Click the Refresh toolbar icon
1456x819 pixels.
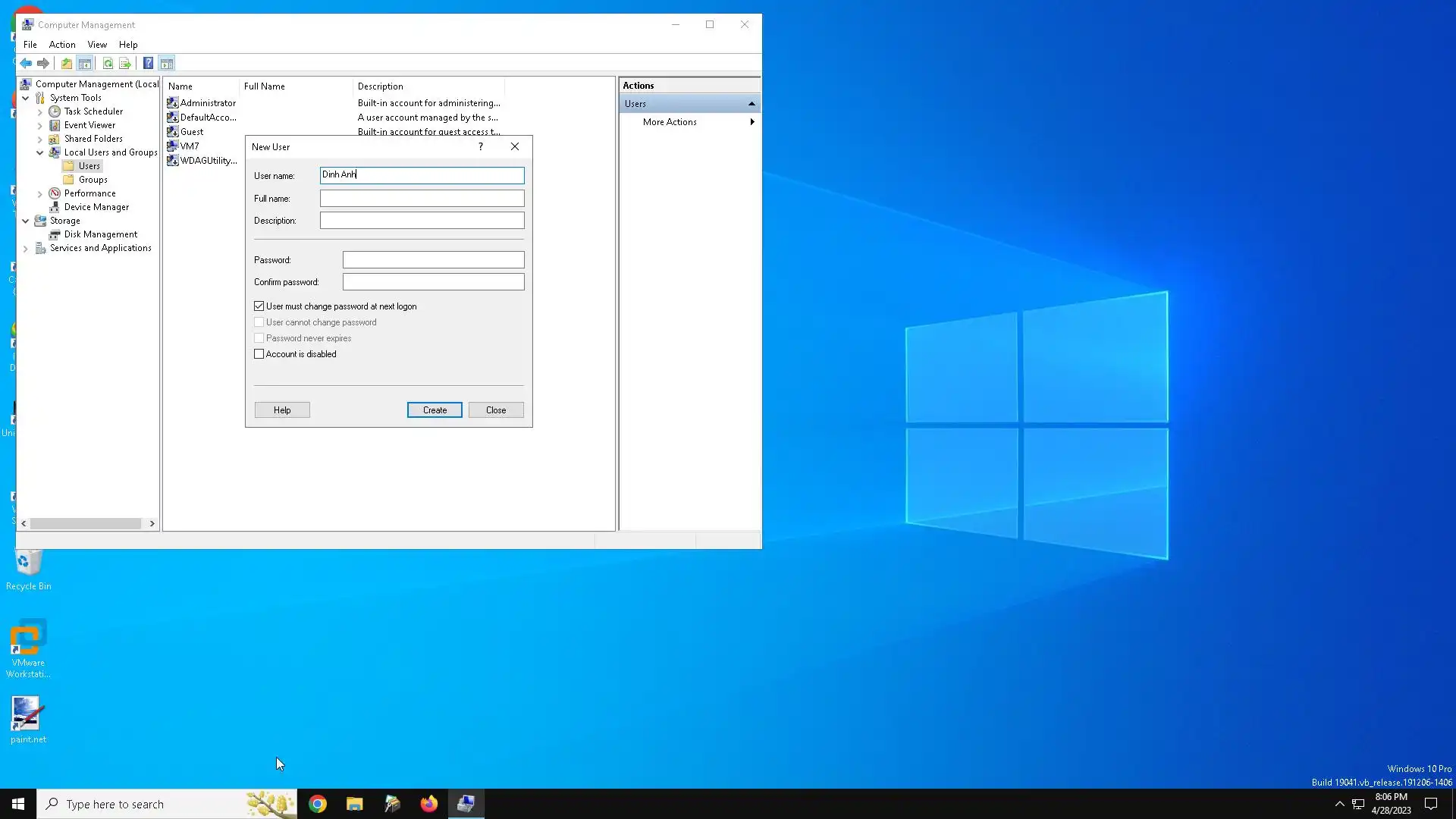tap(108, 64)
